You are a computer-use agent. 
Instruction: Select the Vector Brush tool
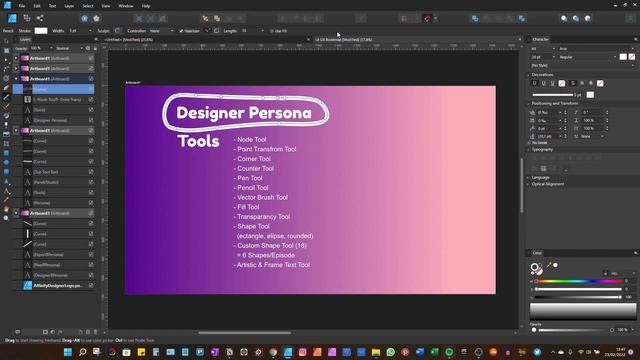[x=6, y=107]
